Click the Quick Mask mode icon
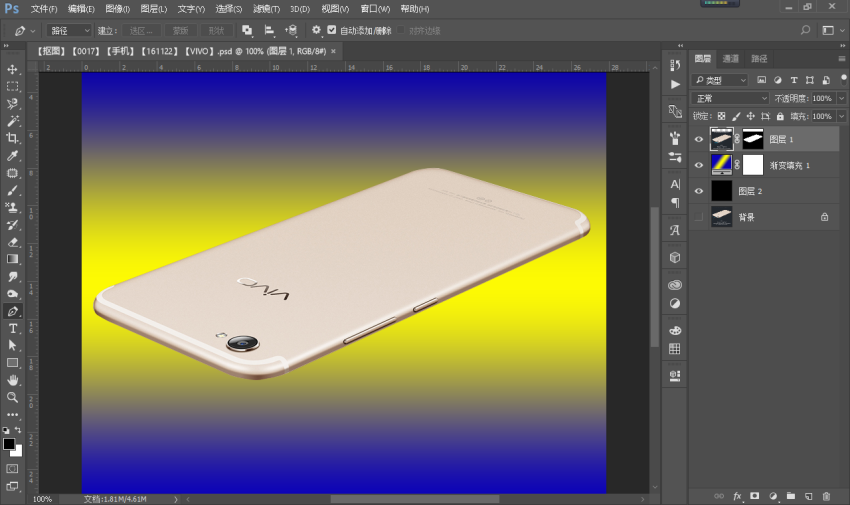The height and width of the screenshot is (505, 850). (12, 469)
